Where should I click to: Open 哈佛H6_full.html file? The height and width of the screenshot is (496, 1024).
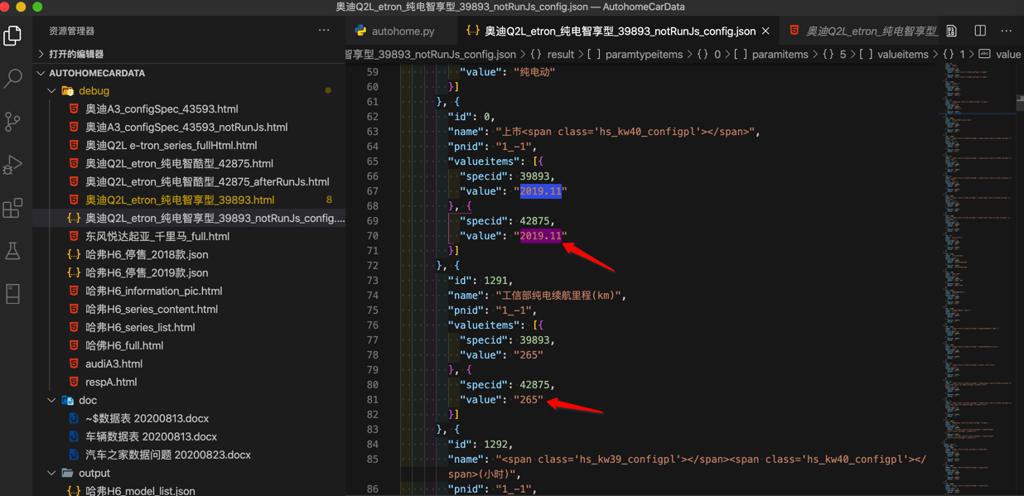124,345
